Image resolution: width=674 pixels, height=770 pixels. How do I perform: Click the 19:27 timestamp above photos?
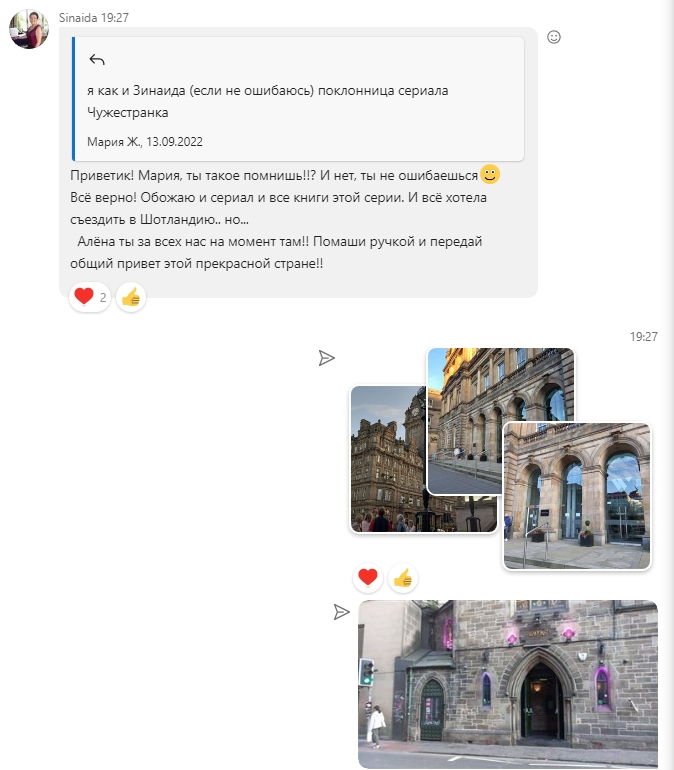click(x=644, y=336)
